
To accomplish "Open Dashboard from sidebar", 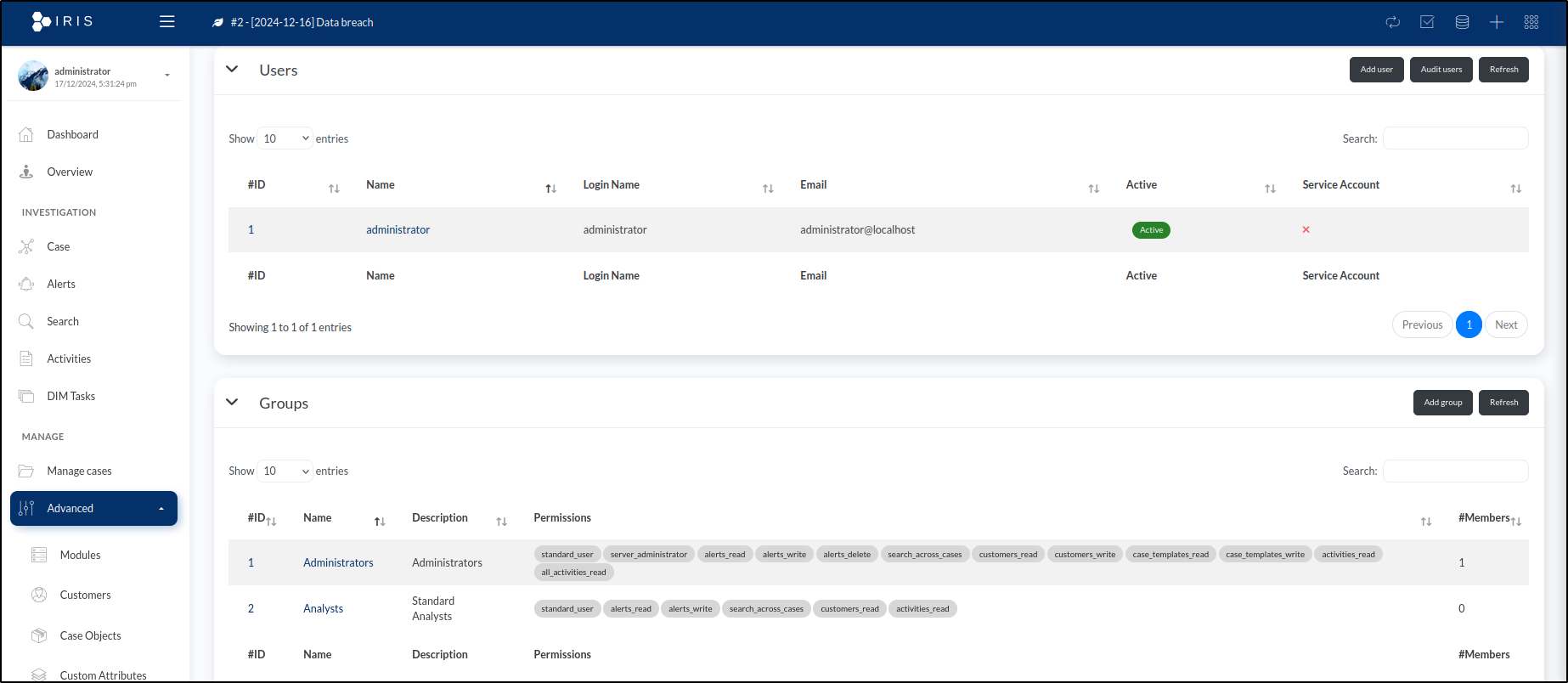I will [x=72, y=134].
